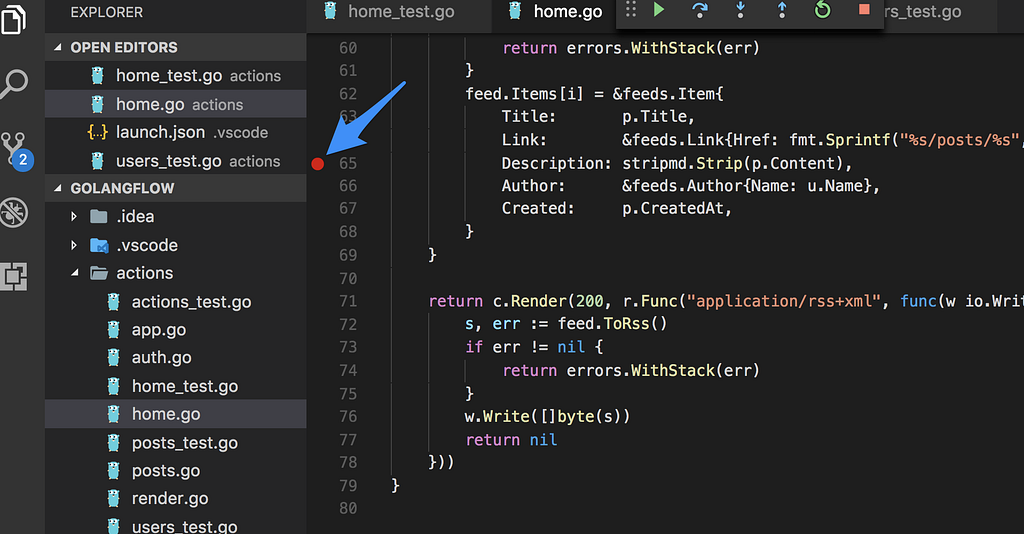Click 'p.CreatedAt' on line 67
Image resolution: width=1024 pixels, height=534 pixels.
point(672,209)
